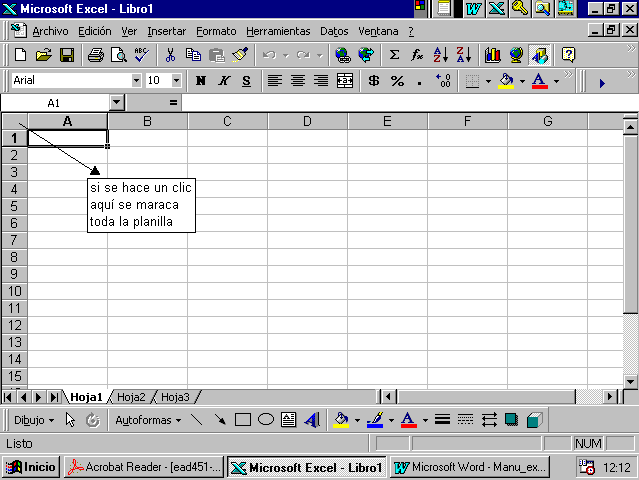The width and height of the screenshot is (639, 480).
Task: Apply blue Line Color in Drawing toolbar
Action: tap(375, 420)
